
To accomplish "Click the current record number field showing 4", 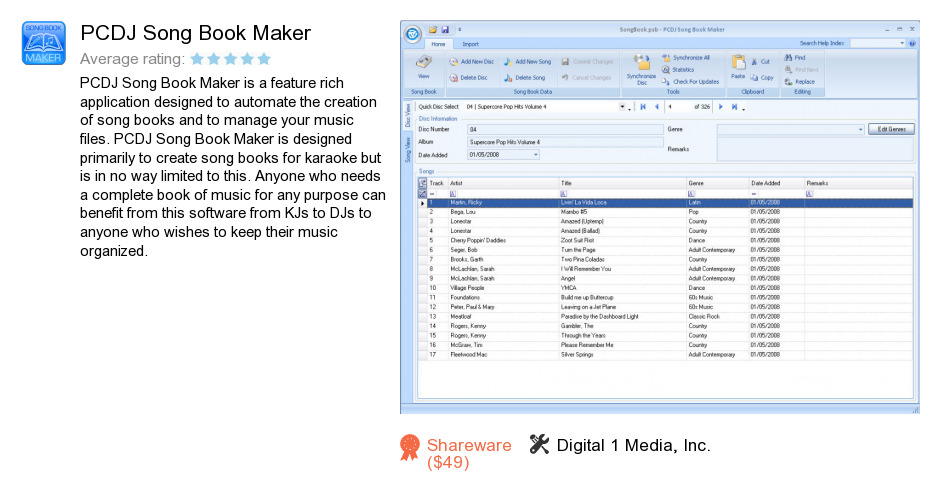I will tap(679, 107).
